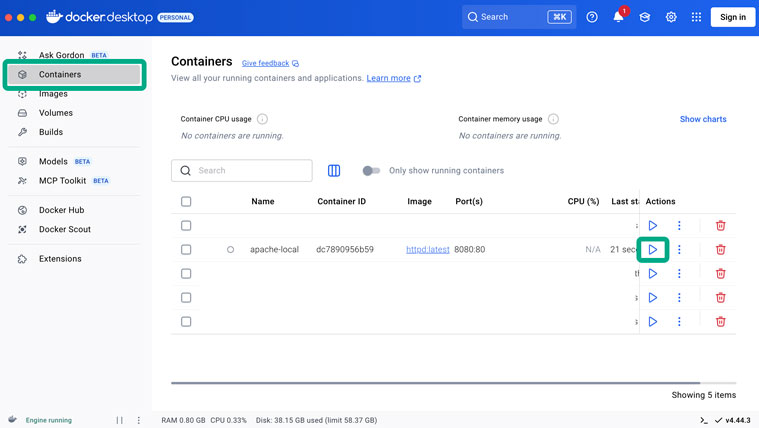Sort by the Port(s) column header
Screen dimensions: 759x428
pos(469,201)
